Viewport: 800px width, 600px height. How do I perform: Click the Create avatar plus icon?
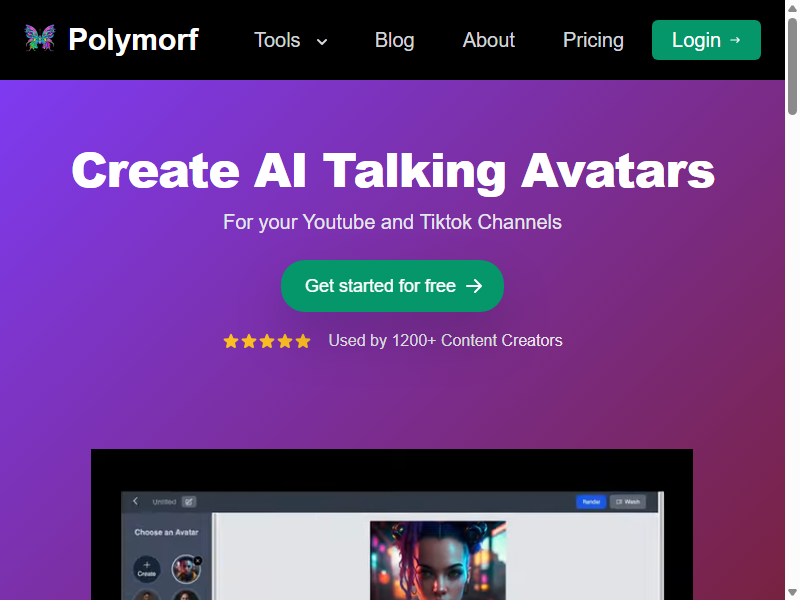pyautogui.click(x=146, y=568)
